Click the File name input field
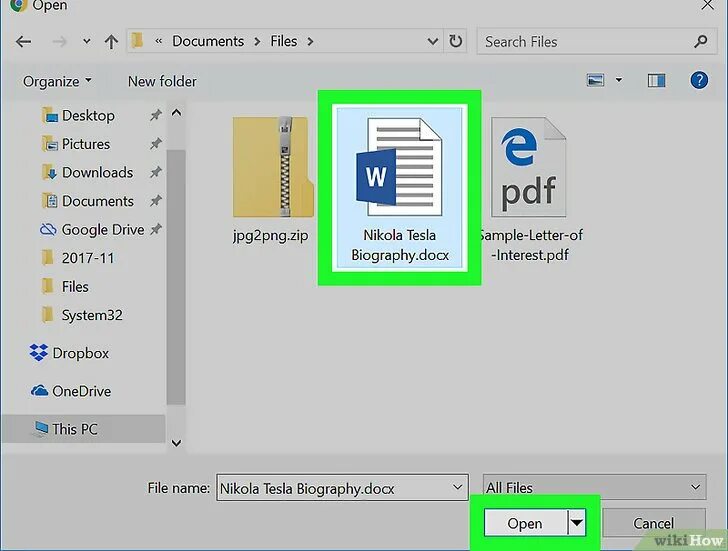 point(342,488)
